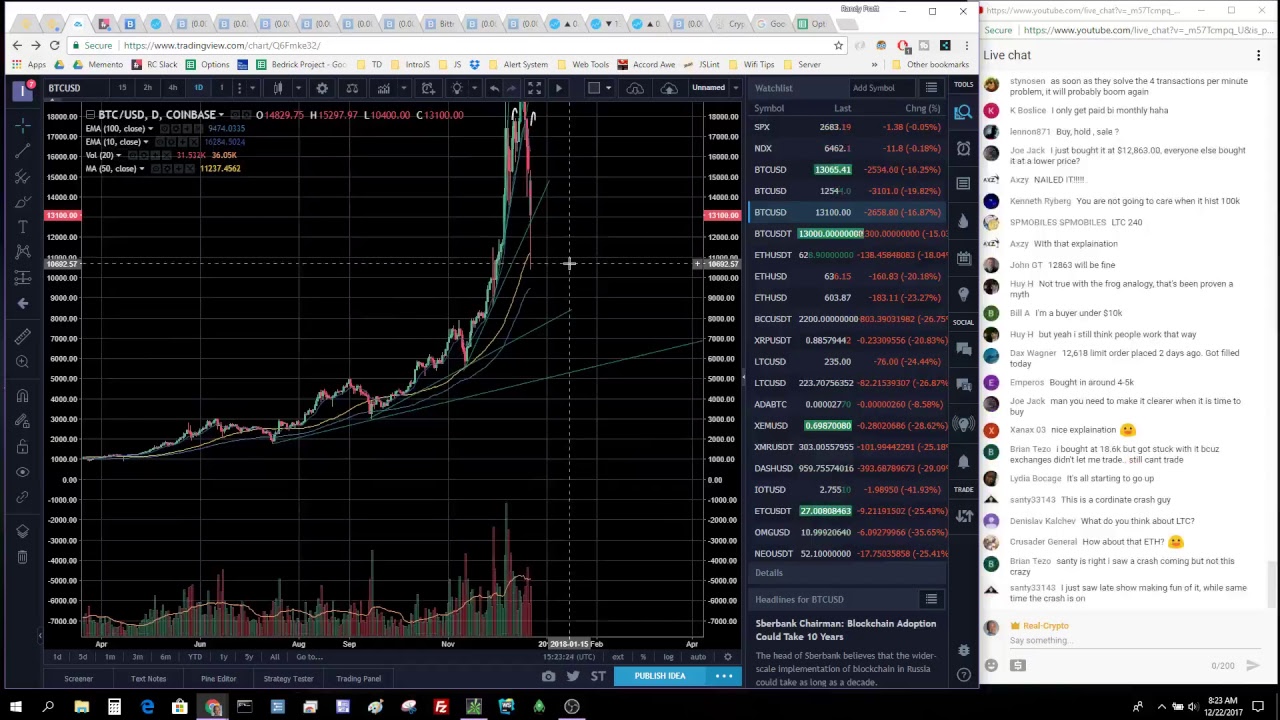Open Sberbank Chairman headline link
1280x720 pixels.
point(846,630)
